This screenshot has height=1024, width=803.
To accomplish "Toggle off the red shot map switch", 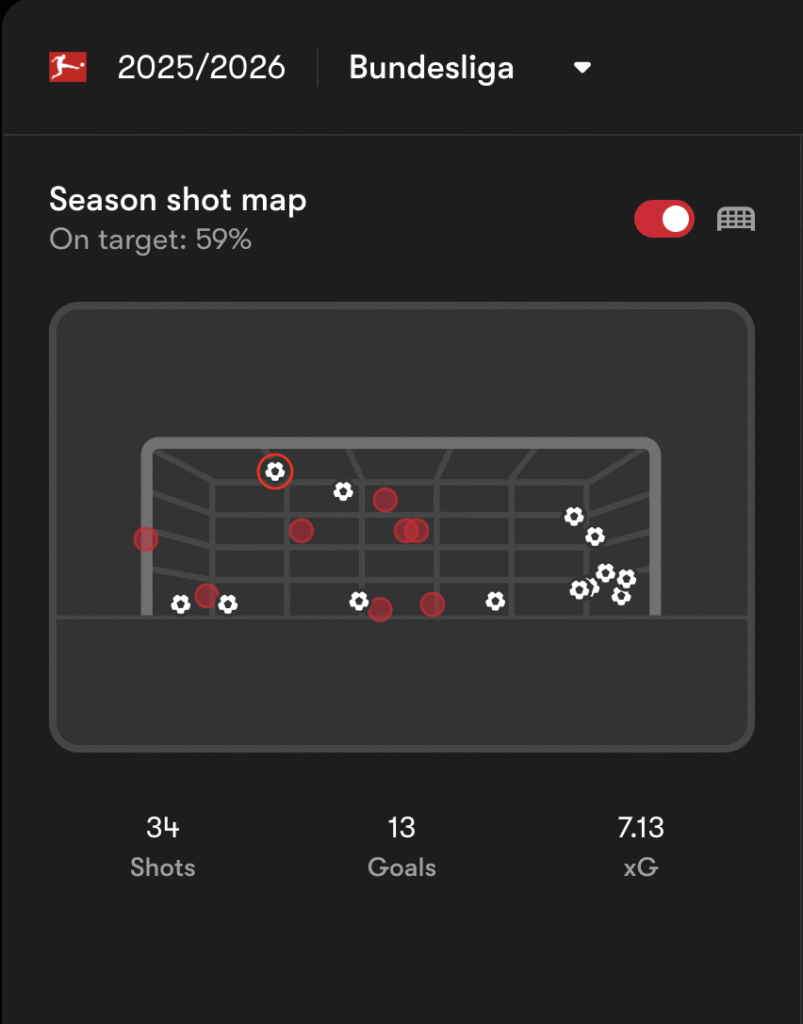I will (664, 219).
